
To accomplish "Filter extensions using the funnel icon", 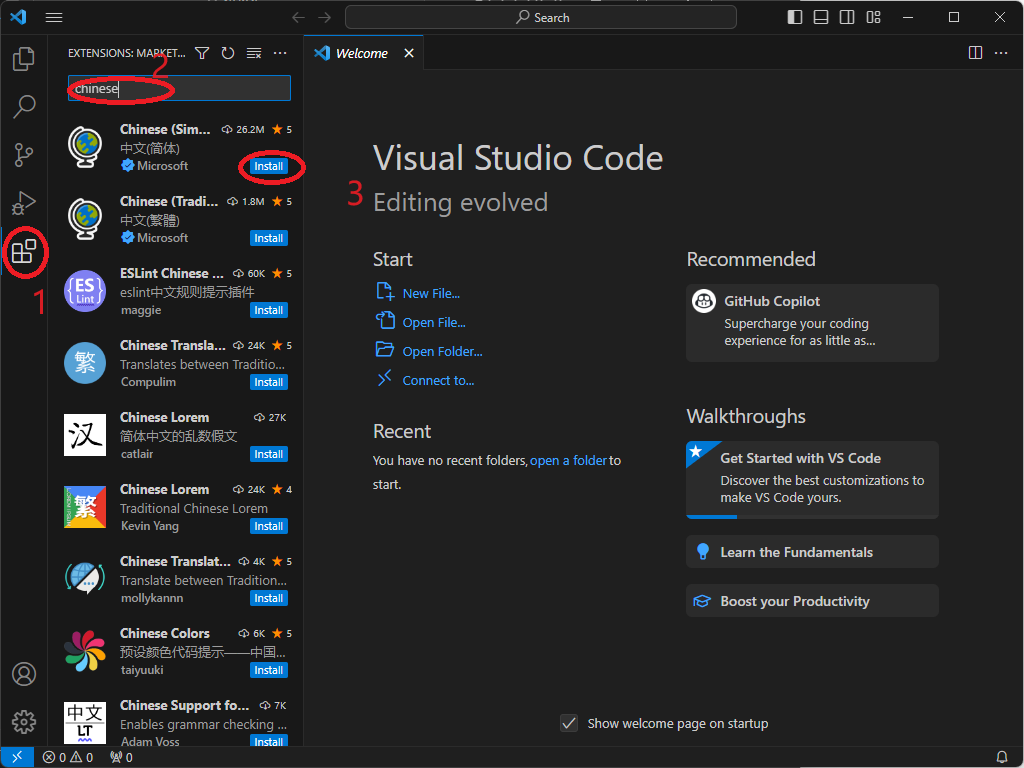I will [x=202, y=54].
